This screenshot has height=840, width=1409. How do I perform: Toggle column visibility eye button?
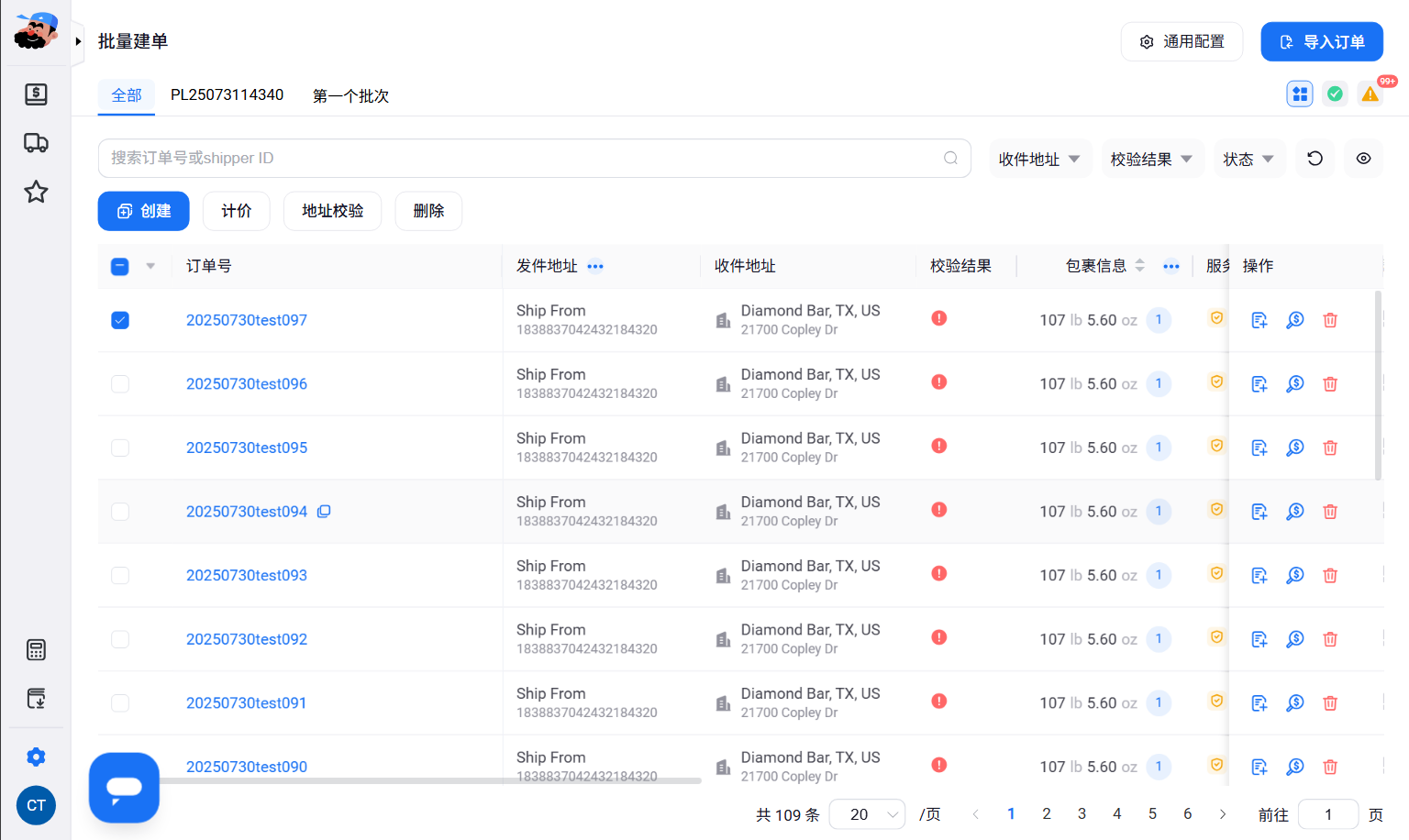(1364, 159)
